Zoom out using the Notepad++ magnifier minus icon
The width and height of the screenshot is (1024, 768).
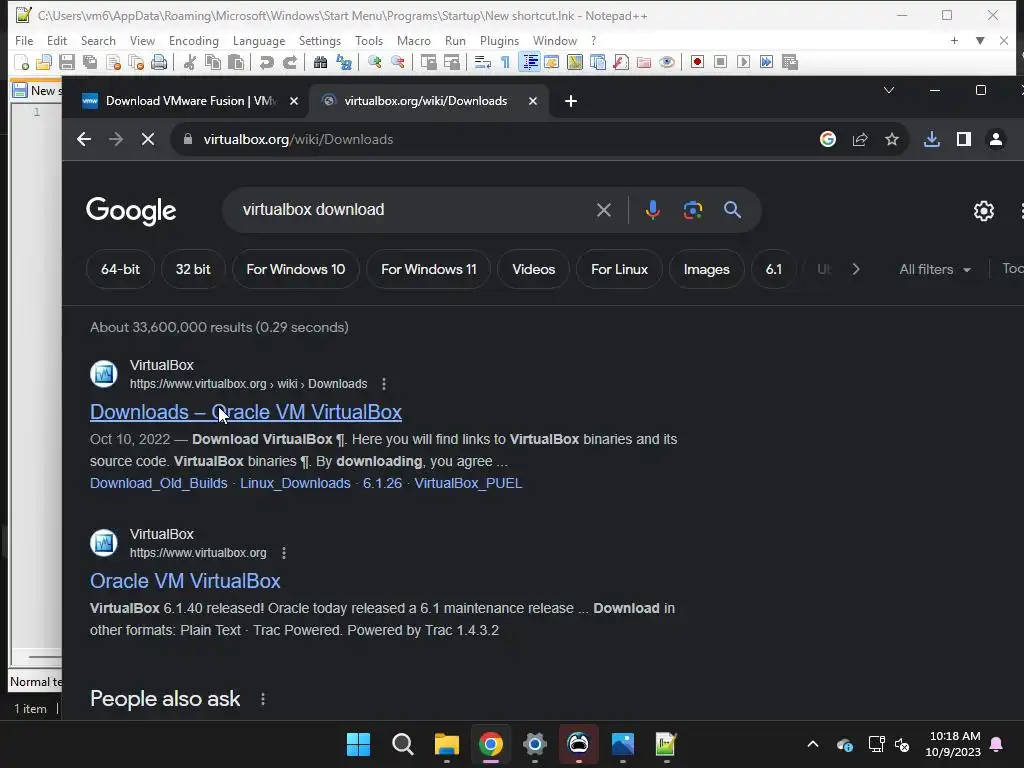397,62
